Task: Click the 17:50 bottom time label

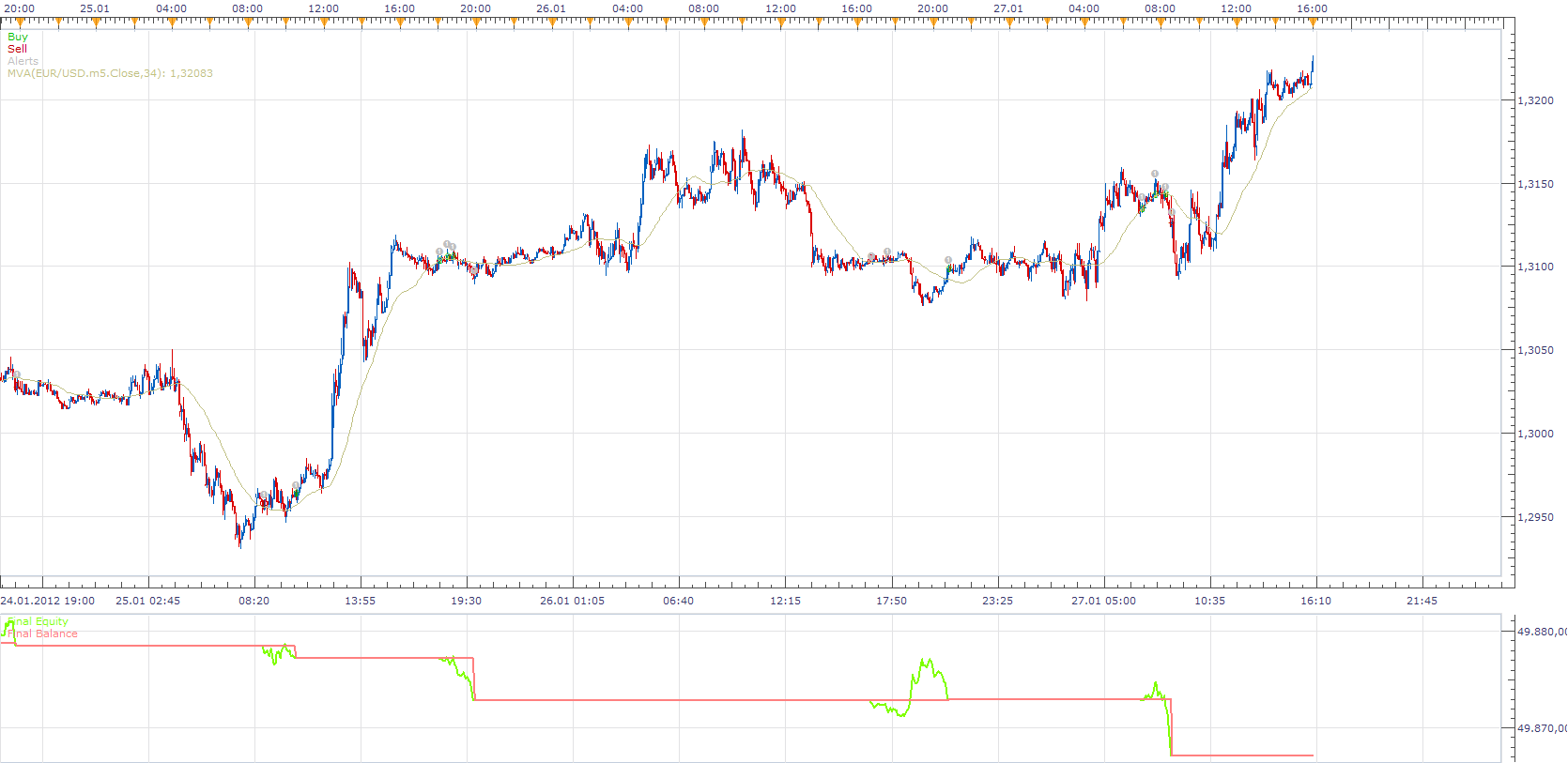Action: [891, 601]
